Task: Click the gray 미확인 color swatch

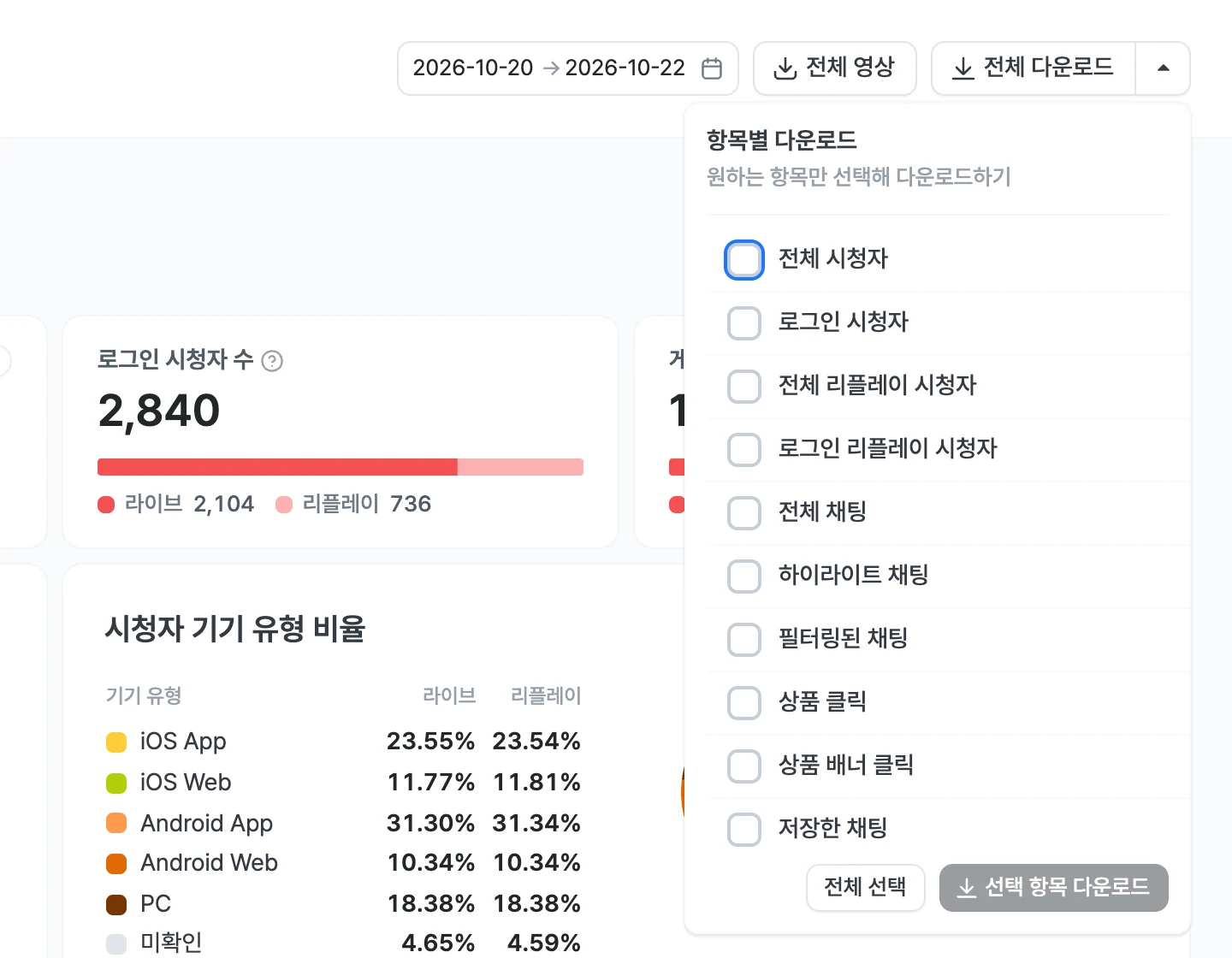Action: [x=116, y=944]
